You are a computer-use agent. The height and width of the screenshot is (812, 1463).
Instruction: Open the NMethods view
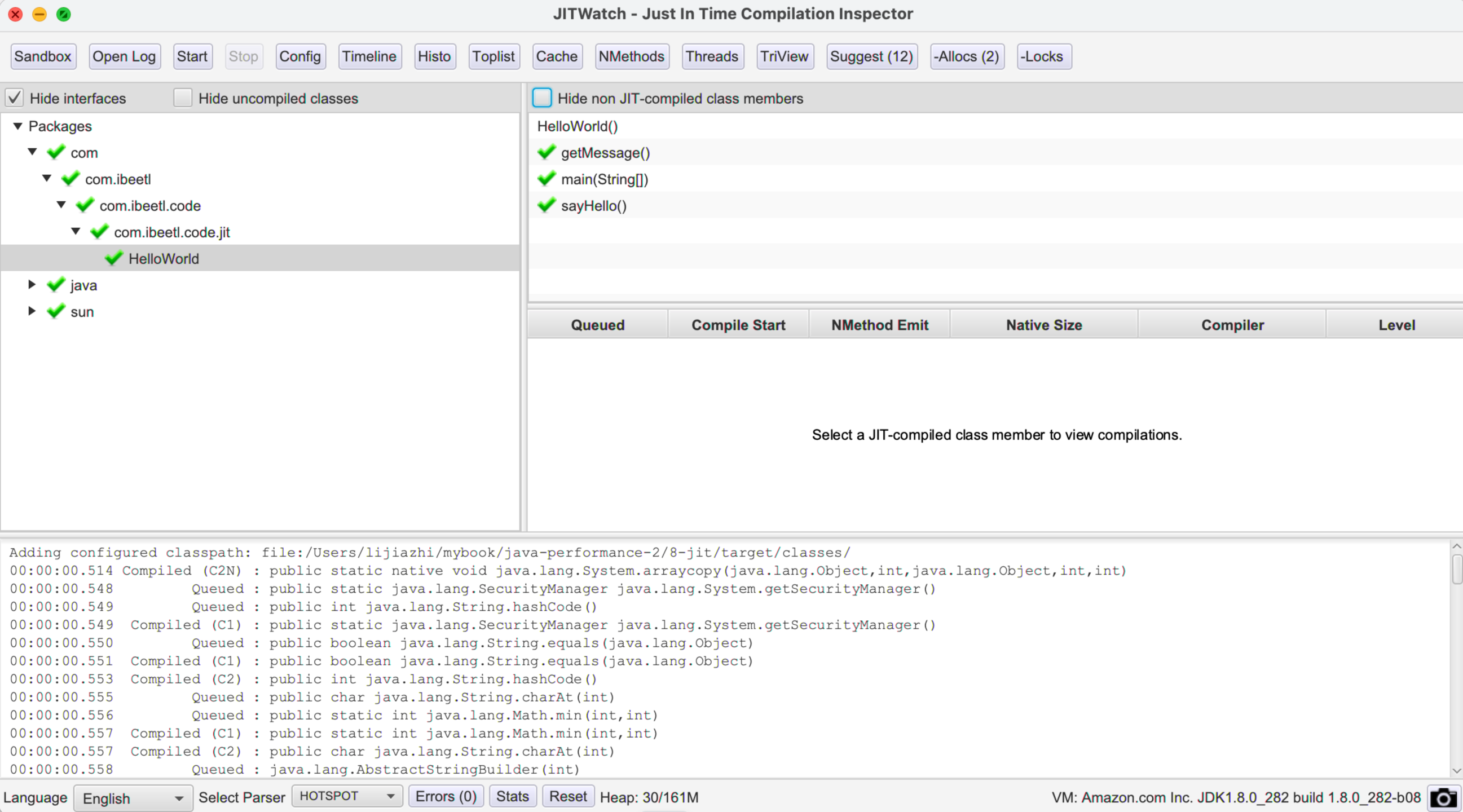coord(632,57)
